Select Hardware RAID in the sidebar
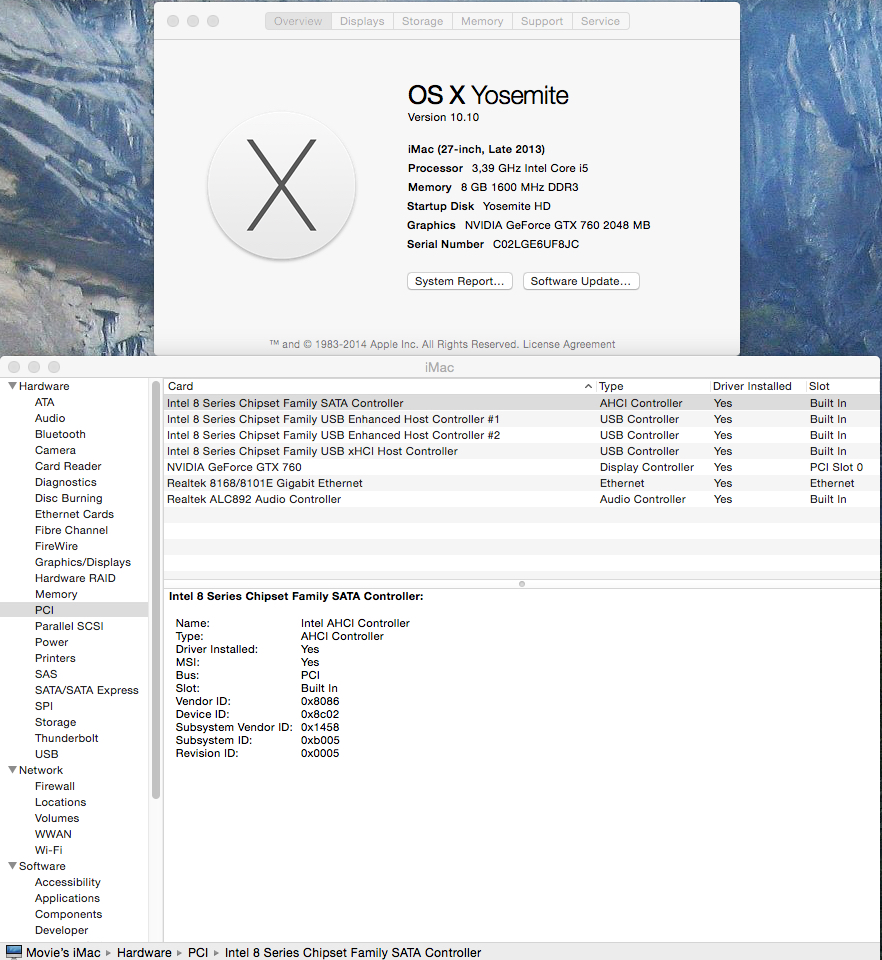882x960 pixels. pyautogui.click(x=75, y=578)
